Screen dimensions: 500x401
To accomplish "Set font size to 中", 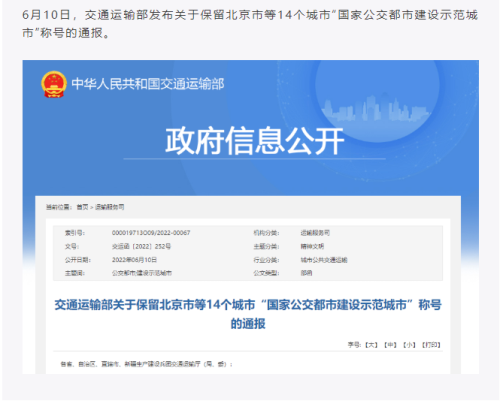I will click(390, 345).
